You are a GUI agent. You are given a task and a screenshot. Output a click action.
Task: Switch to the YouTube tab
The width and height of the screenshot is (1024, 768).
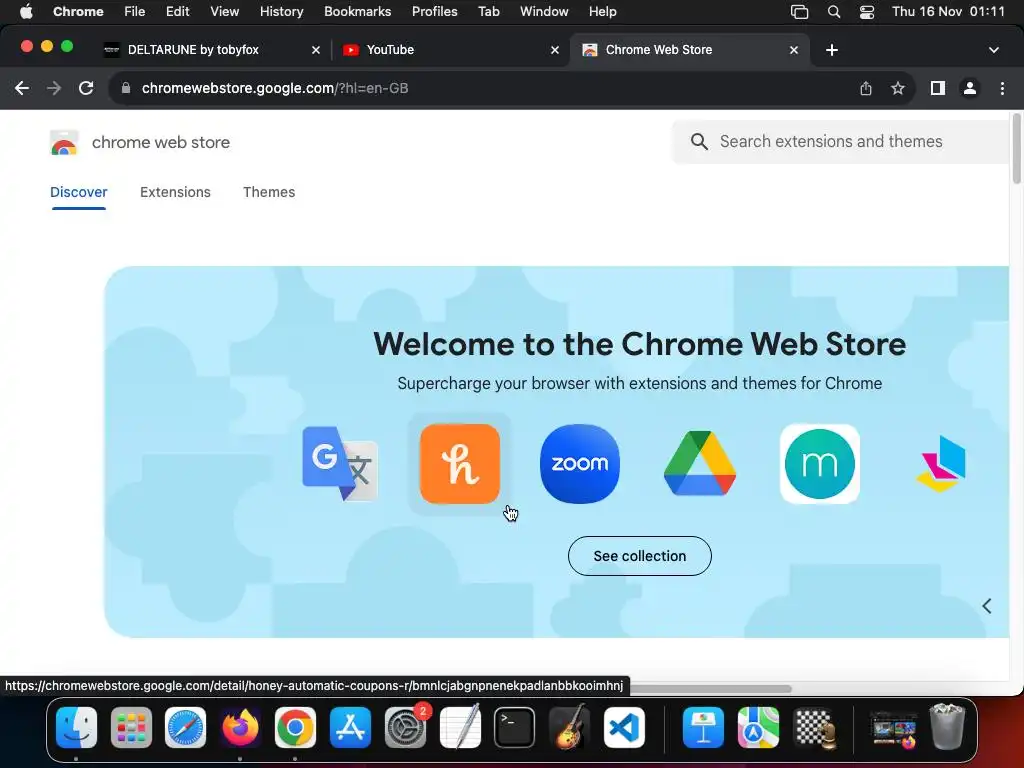click(451, 50)
